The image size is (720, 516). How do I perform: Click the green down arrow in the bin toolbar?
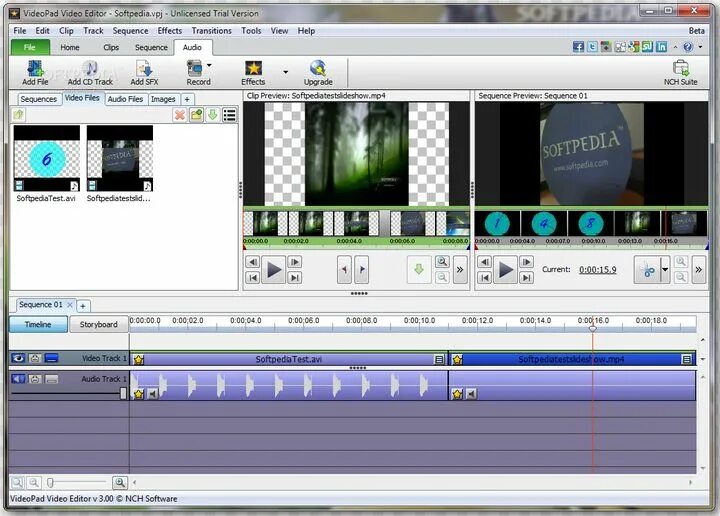pyautogui.click(x=212, y=115)
